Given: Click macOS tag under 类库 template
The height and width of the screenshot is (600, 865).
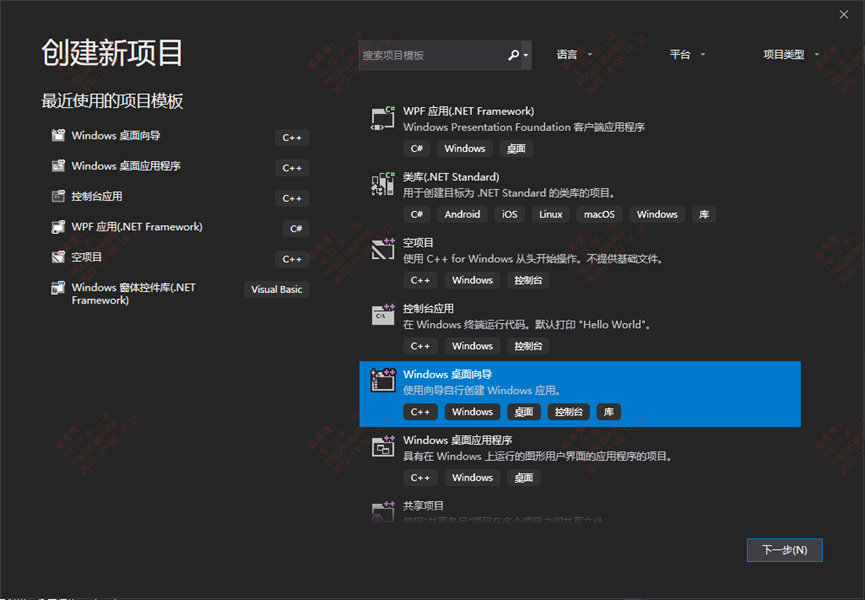Looking at the screenshot, I should point(599,215).
